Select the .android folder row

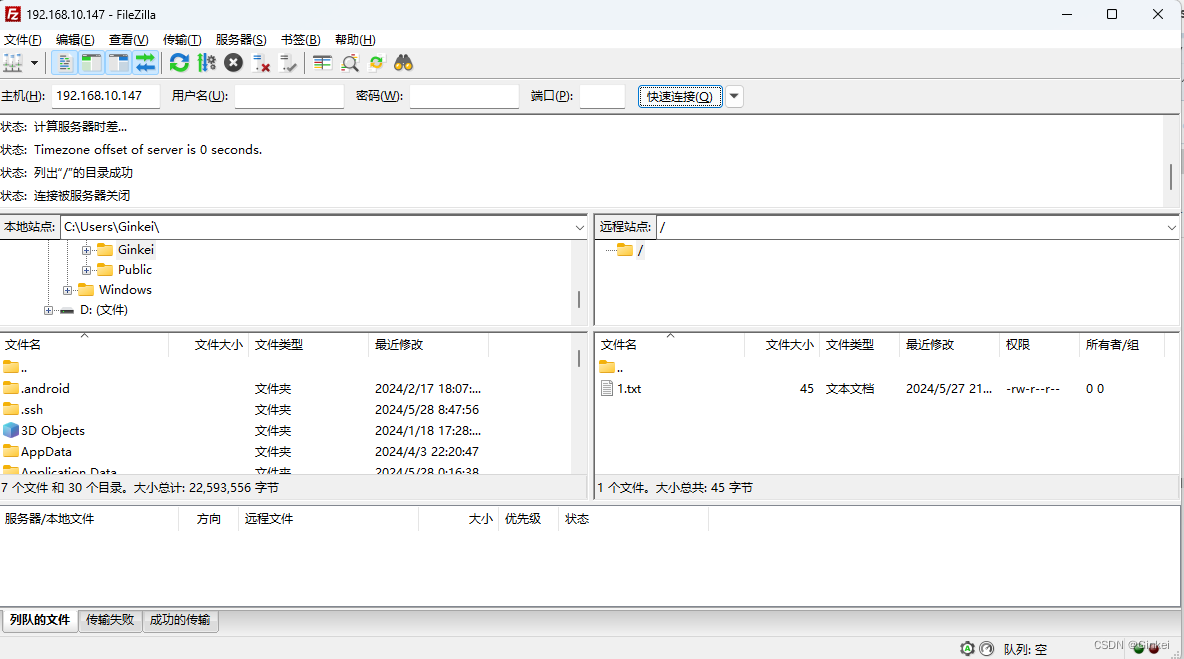(x=285, y=389)
